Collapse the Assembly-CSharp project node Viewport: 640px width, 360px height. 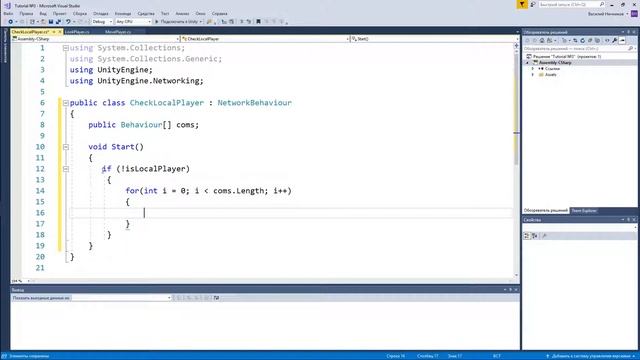(x=527, y=62)
